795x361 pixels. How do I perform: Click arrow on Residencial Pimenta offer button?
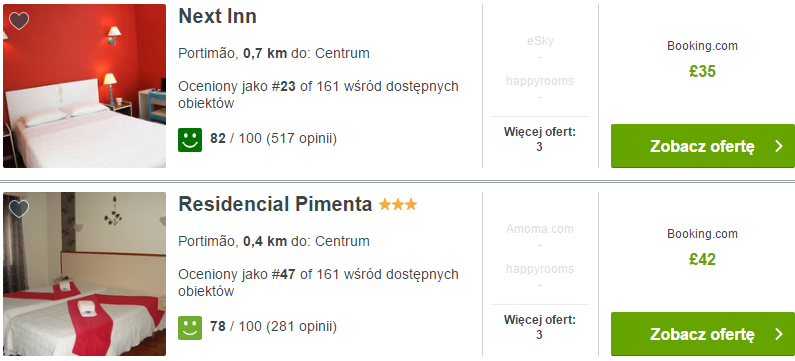779,334
